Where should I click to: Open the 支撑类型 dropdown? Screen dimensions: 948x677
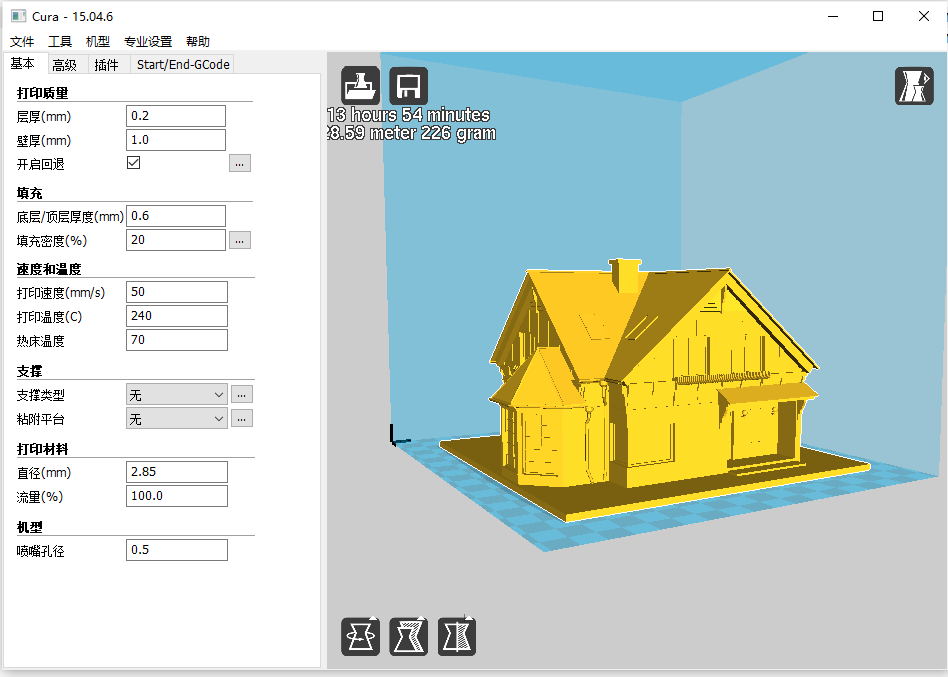[177, 395]
